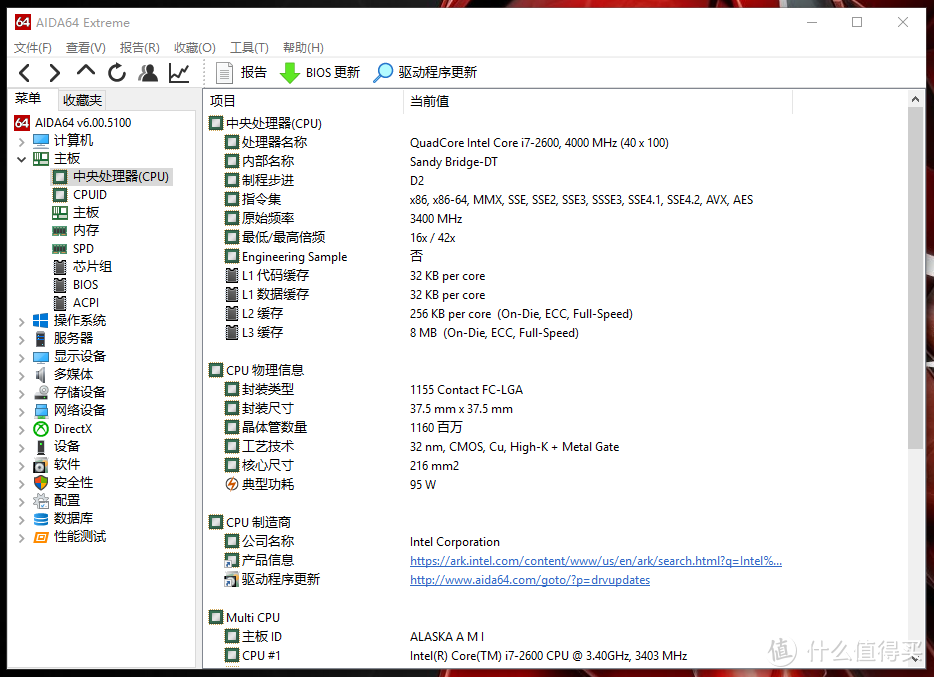
Task: Expand the 多媒体 tree node
Action: point(21,375)
